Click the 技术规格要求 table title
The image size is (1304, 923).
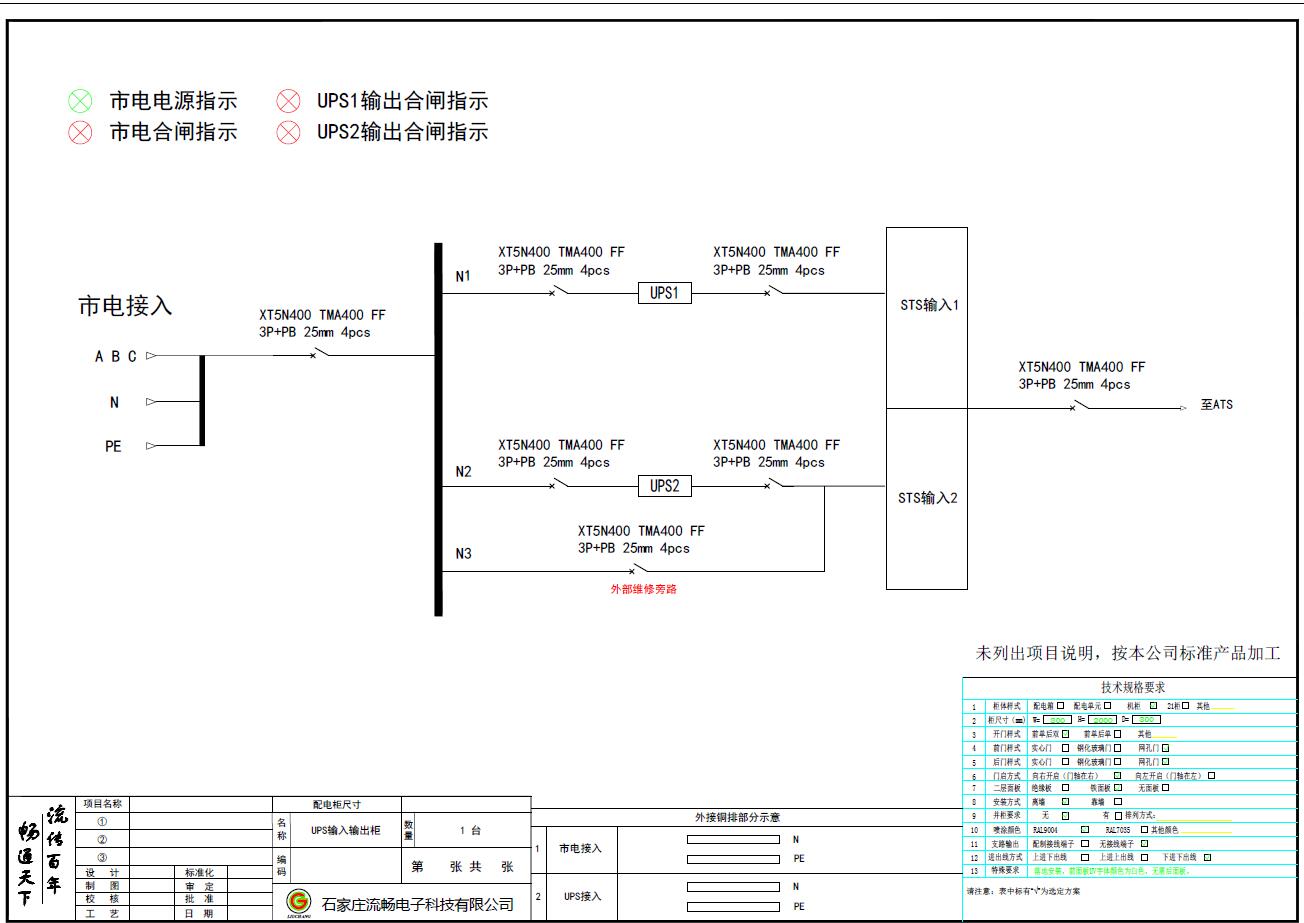[x=1133, y=687]
